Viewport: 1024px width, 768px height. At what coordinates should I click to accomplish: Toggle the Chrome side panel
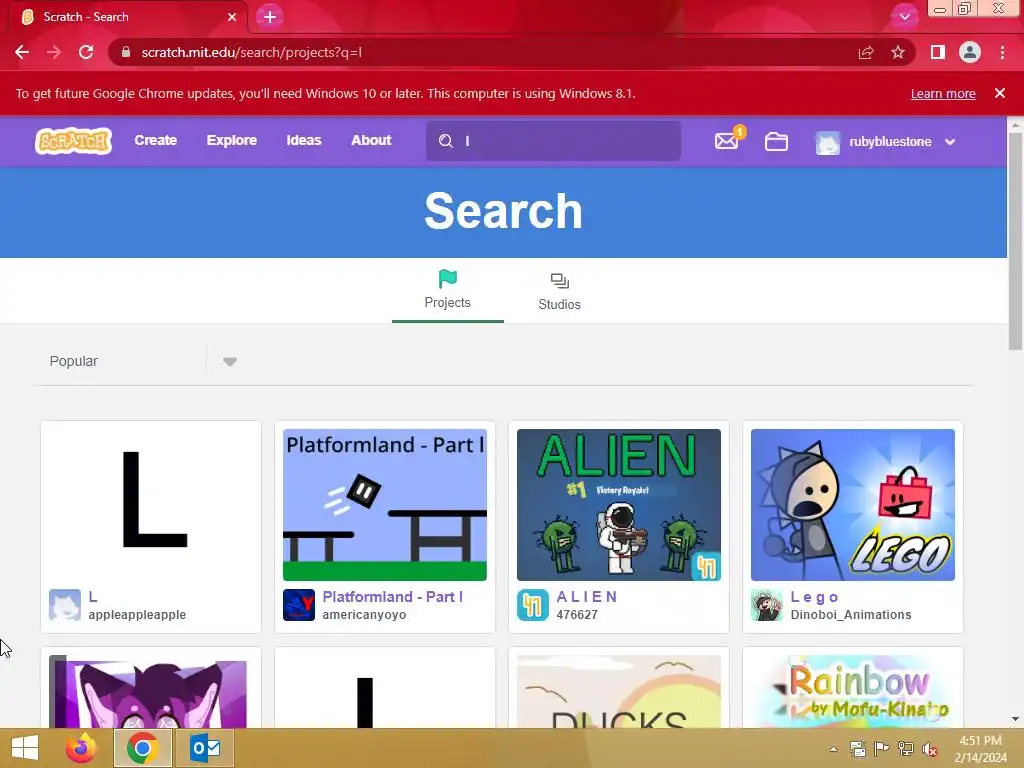(x=937, y=52)
